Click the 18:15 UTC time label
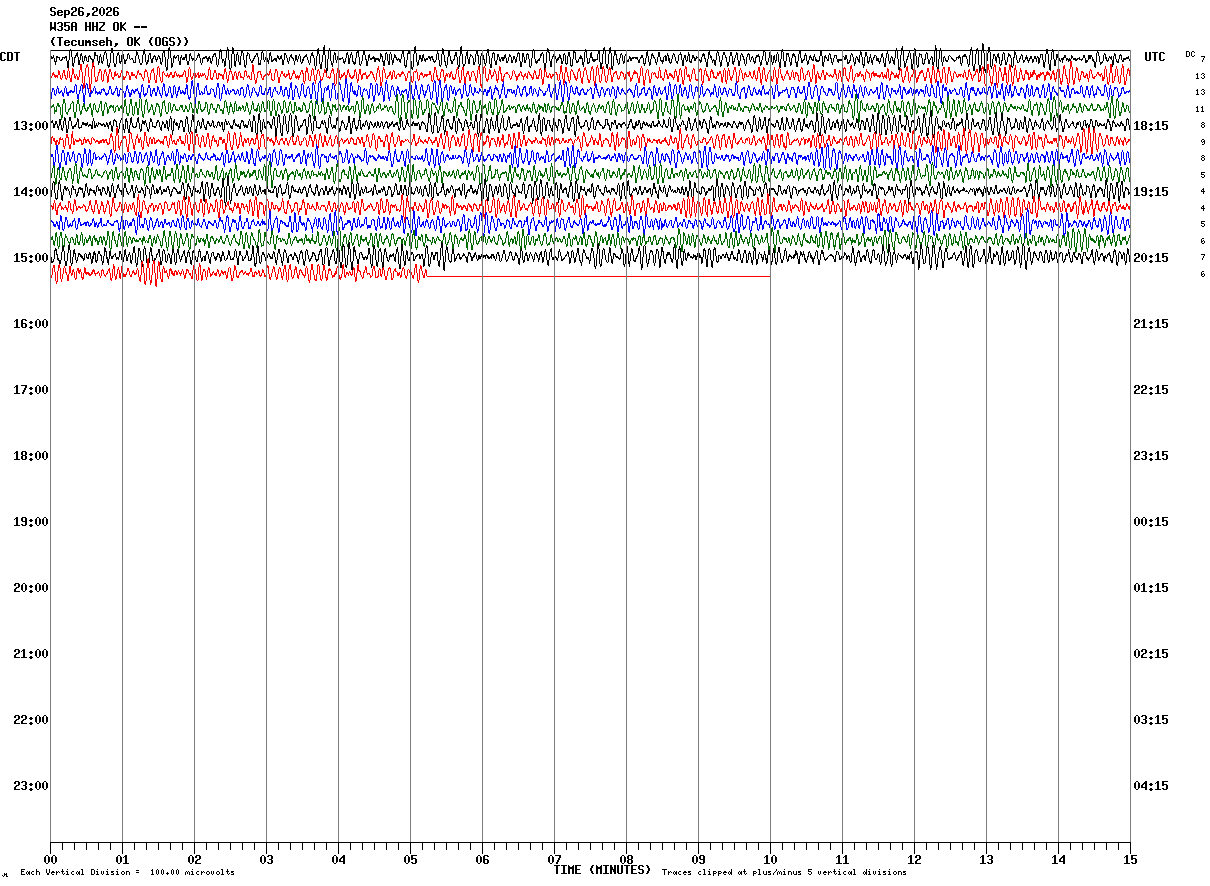1210x886 pixels. [x=1150, y=126]
